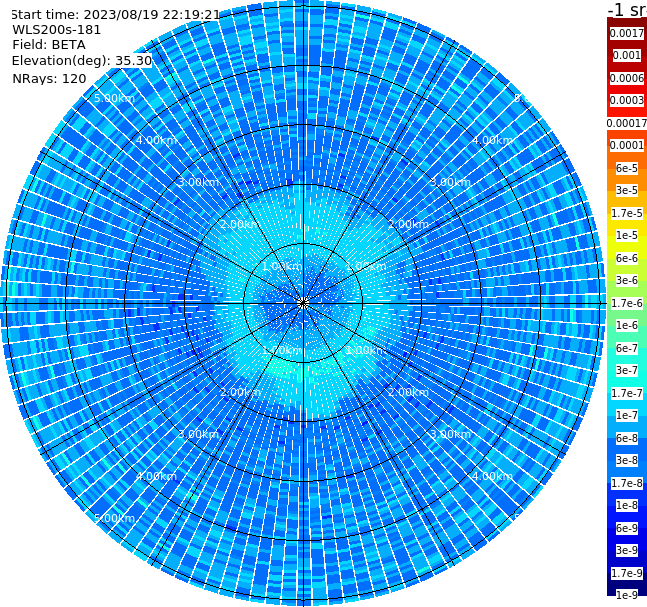This screenshot has width=647, height=607.
Task: Click the 6e-5 color bar label
Action: (x=627, y=168)
